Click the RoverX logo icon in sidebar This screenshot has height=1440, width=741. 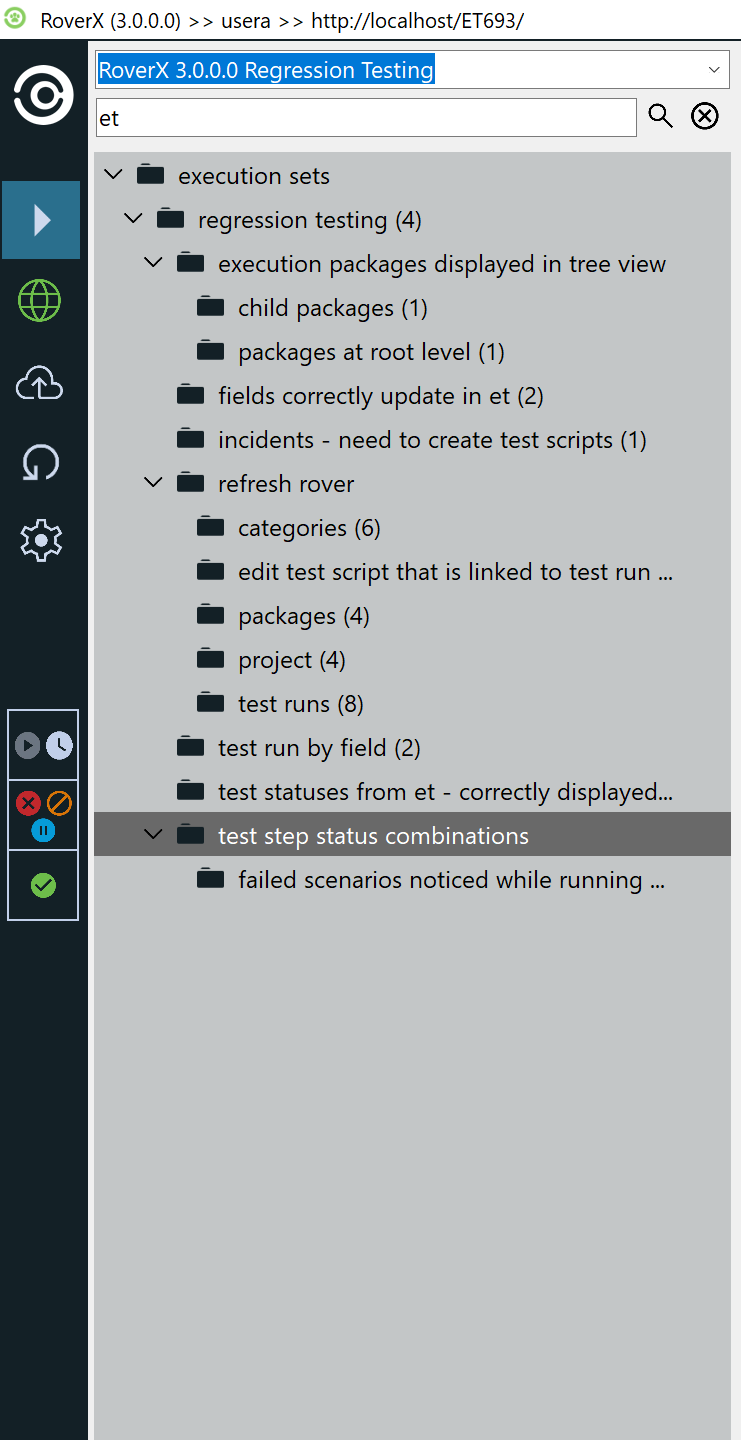tap(42, 95)
